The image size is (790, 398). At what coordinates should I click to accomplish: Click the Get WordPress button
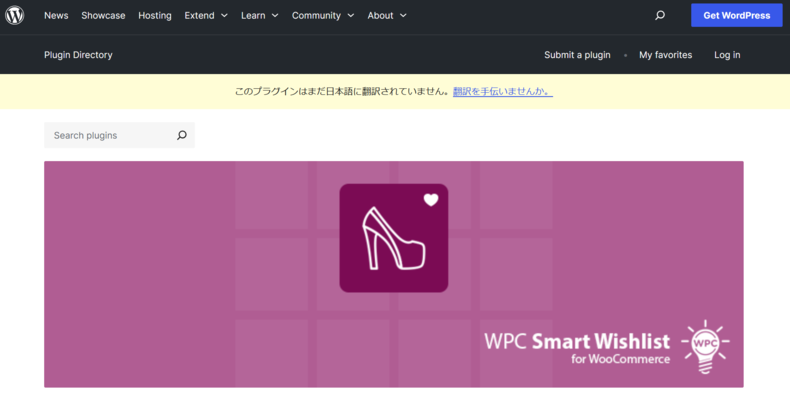[x=737, y=15]
